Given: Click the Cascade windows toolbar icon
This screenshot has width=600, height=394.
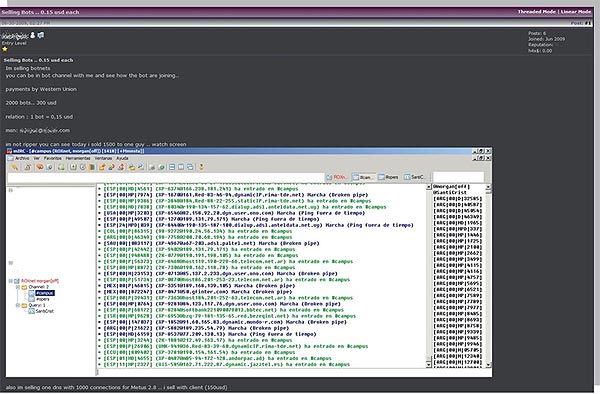Looking at the screenshot, I should point(190,167).
